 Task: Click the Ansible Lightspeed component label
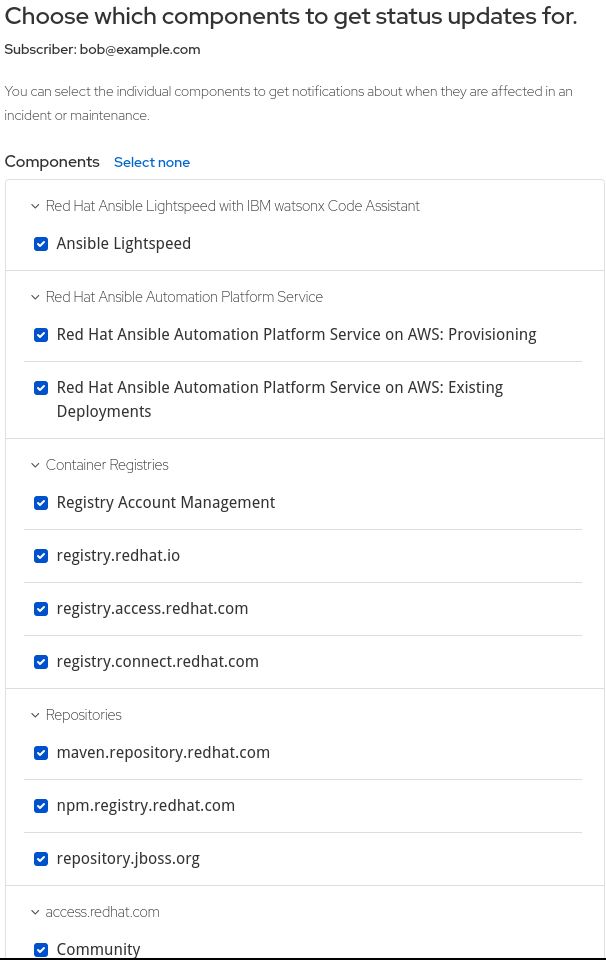click(x=123, y=244)
